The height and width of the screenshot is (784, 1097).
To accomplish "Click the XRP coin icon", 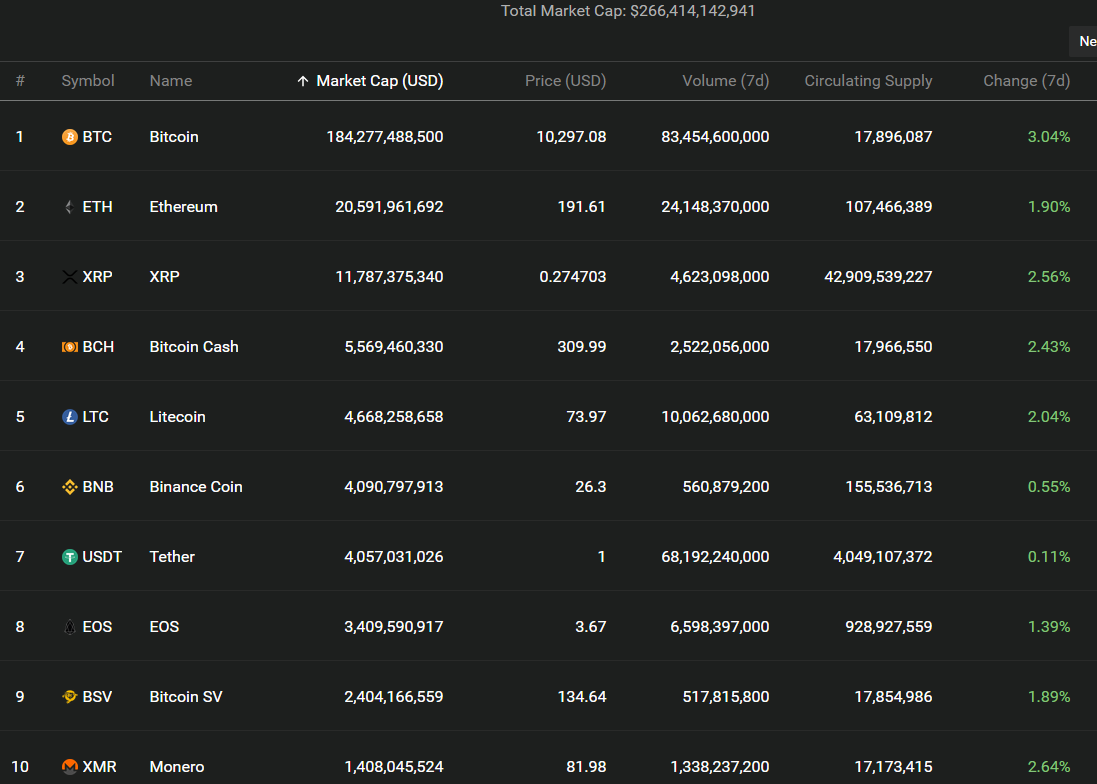I will [70, 277].
